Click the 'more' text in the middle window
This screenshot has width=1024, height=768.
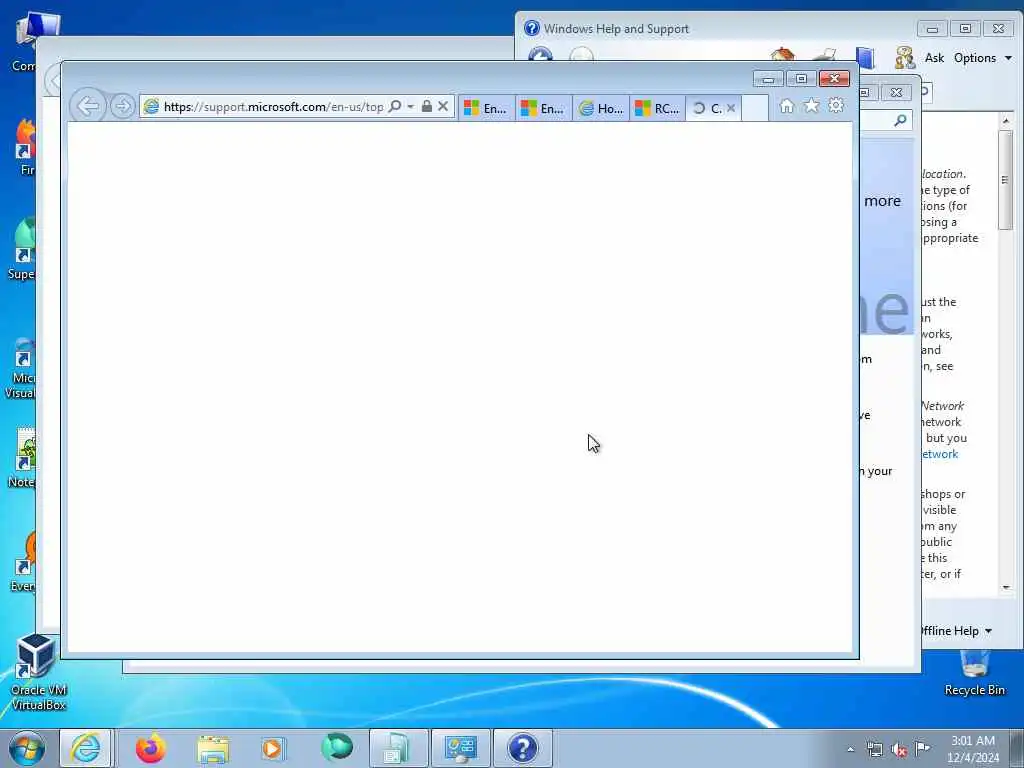(882, 201)
